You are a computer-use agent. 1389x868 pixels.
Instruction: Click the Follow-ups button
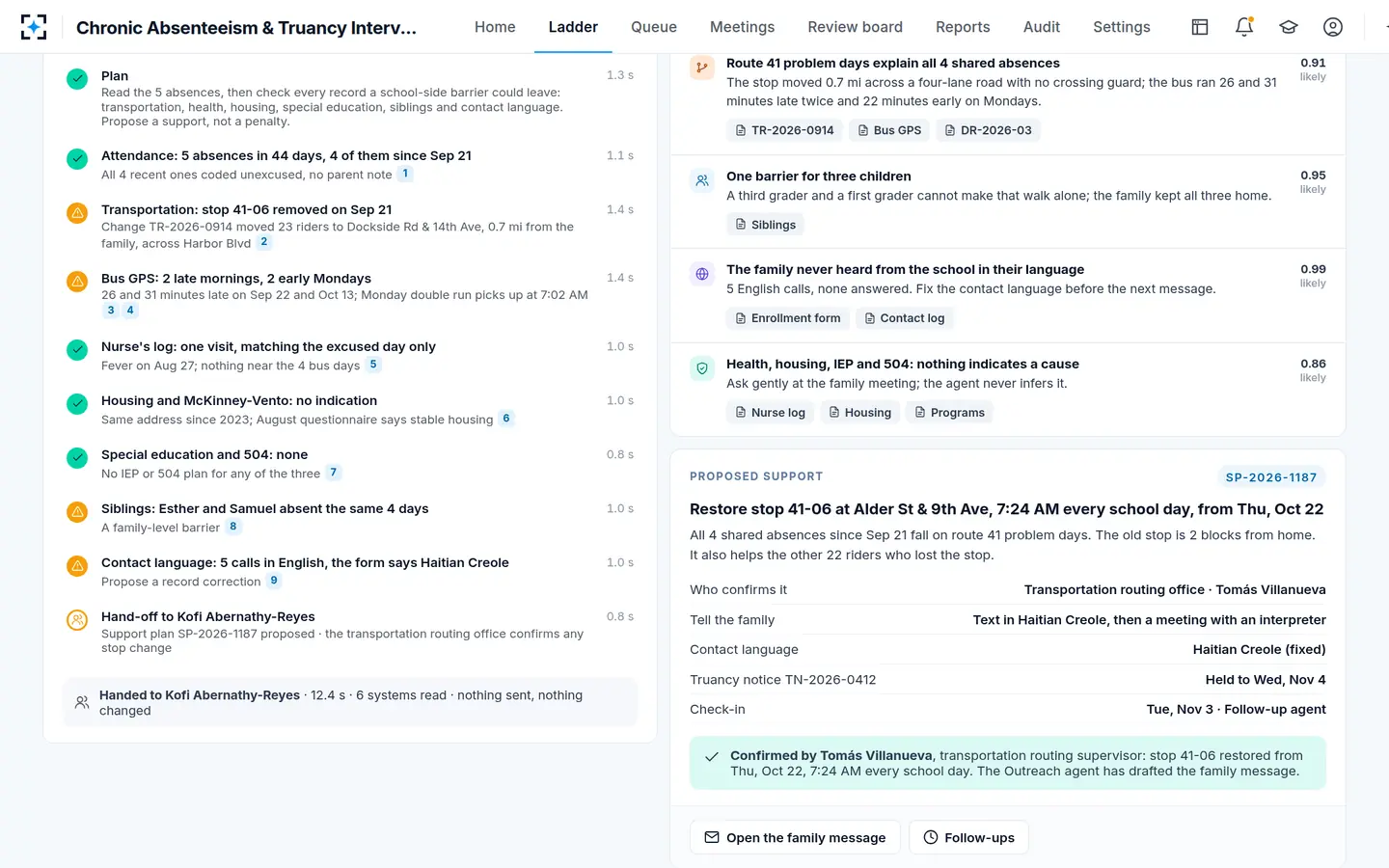pyautogui.click(x=968, y=837)
